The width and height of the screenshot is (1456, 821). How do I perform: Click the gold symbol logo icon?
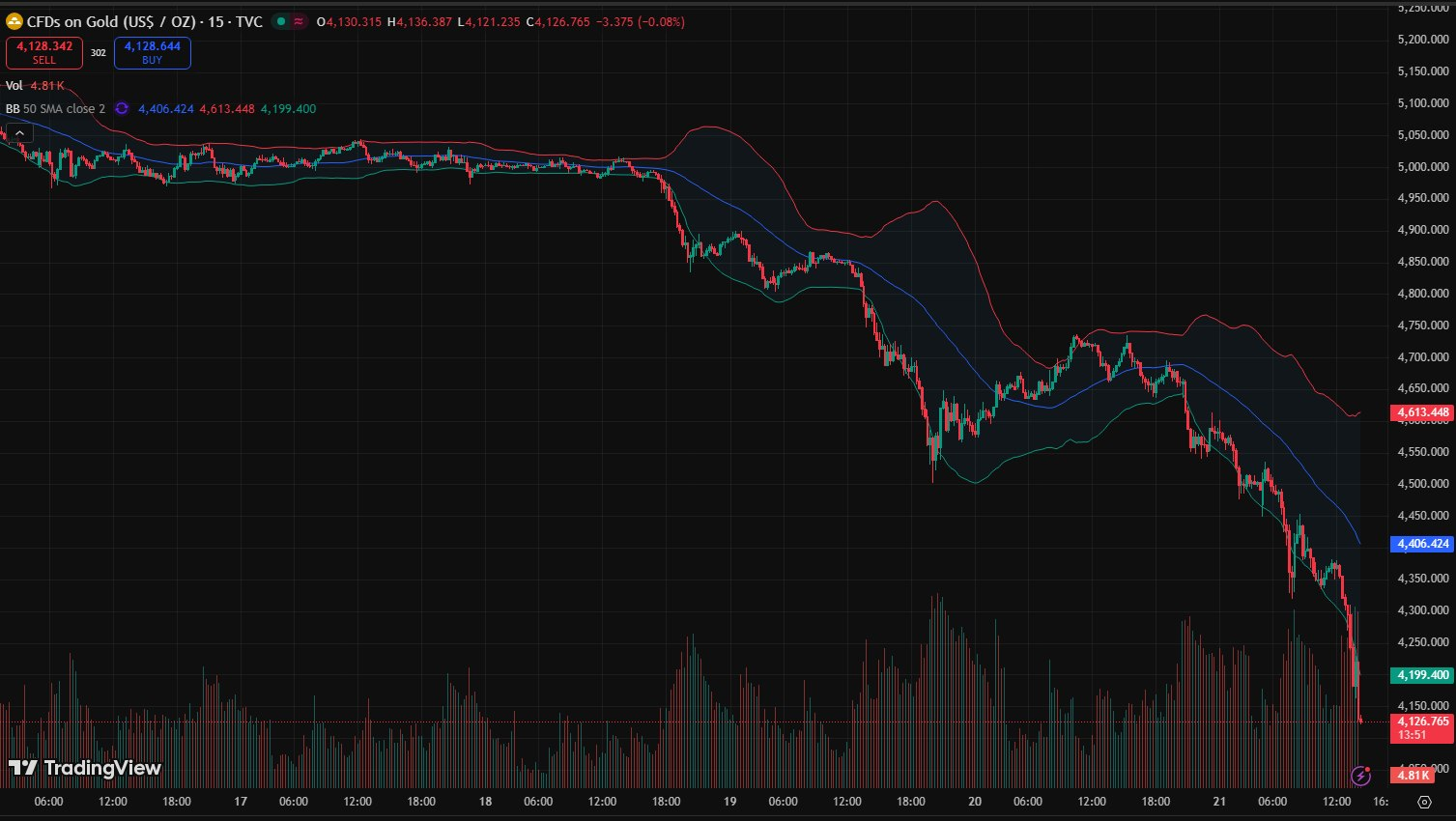pyautogui.click(x=14, y=21)
